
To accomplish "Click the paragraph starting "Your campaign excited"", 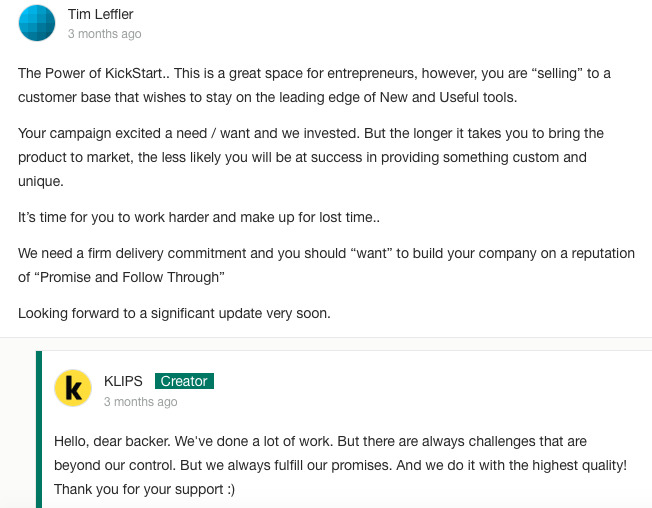I will [310, 157].
